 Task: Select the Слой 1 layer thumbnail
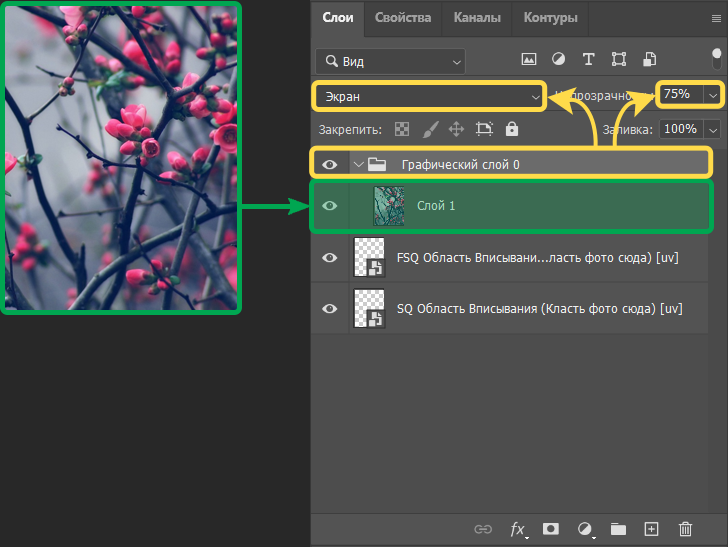click(389, 205)
